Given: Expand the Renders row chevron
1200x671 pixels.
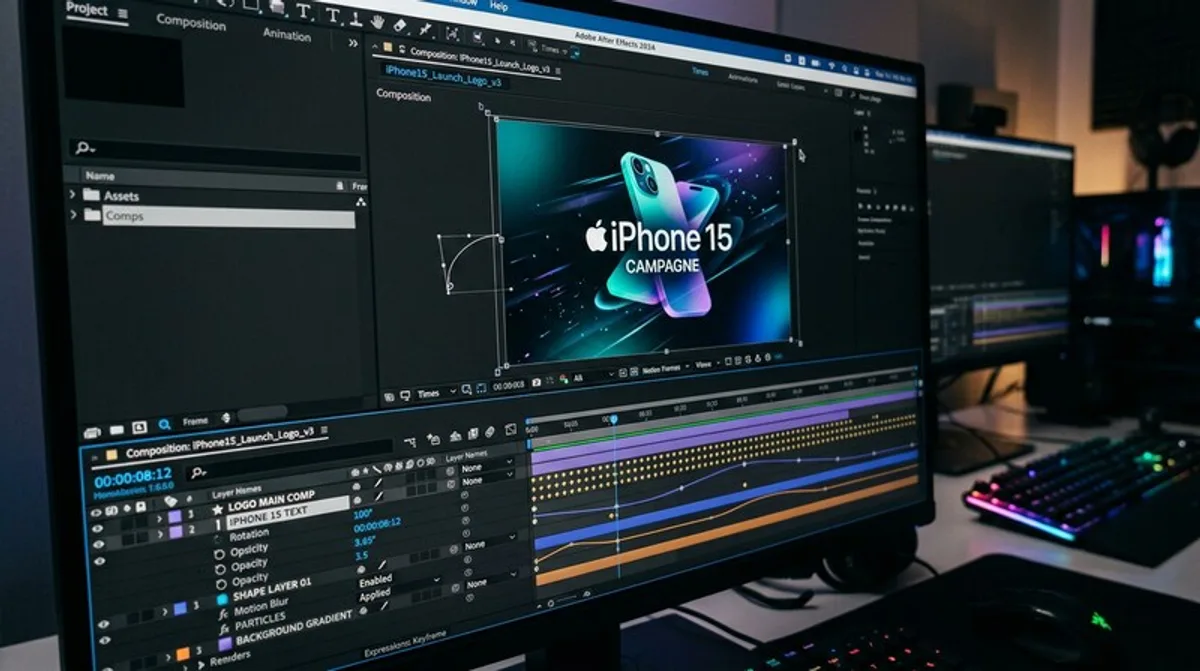Looking at the screenshot, I should click(200, 664).
